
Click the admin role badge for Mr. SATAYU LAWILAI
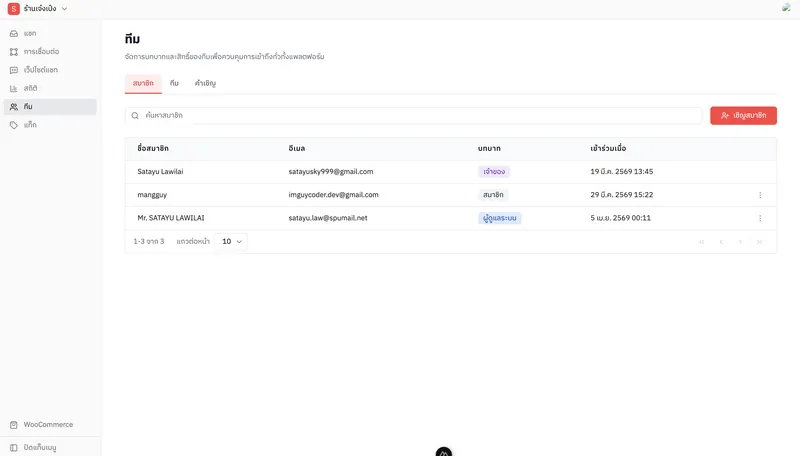click(x=499, y=218)
